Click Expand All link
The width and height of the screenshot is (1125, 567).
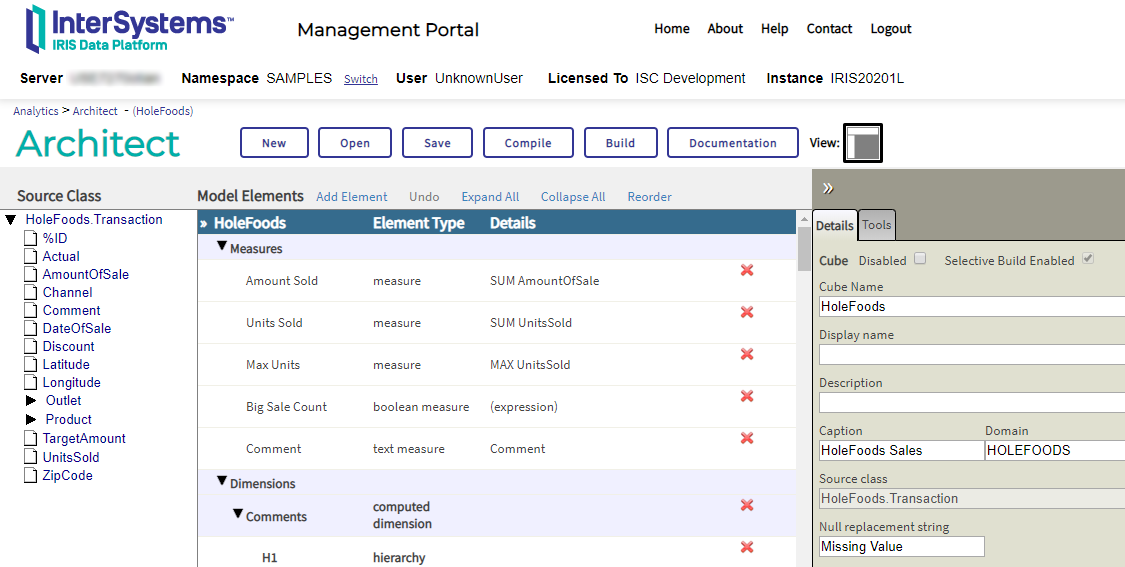pyautogui.click(x=490, y=197)
